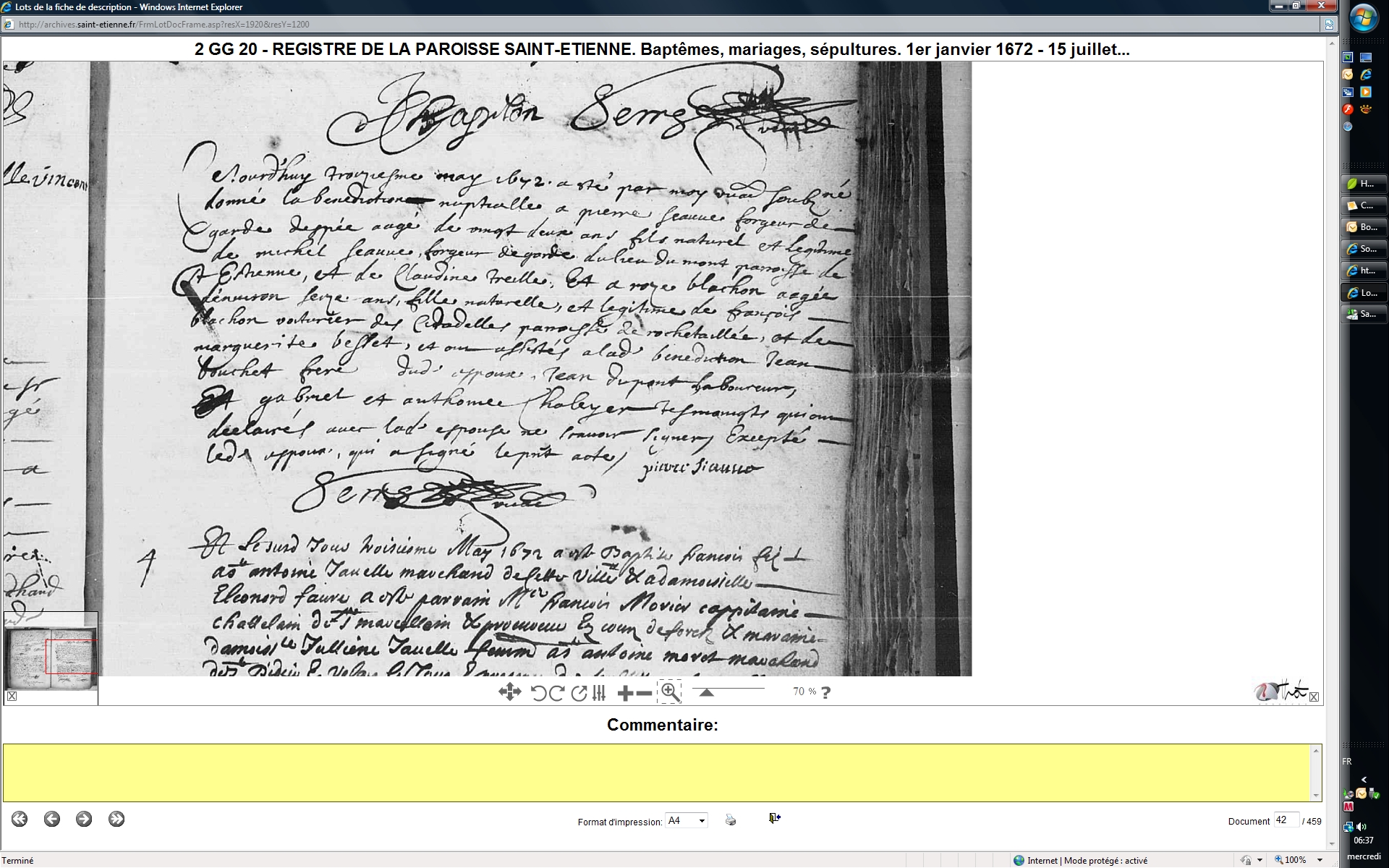Image resolution: width=1389 pixels, height=868 pixels.
Task: Open the image adjustment sliders tool
Action: point(599,693)
